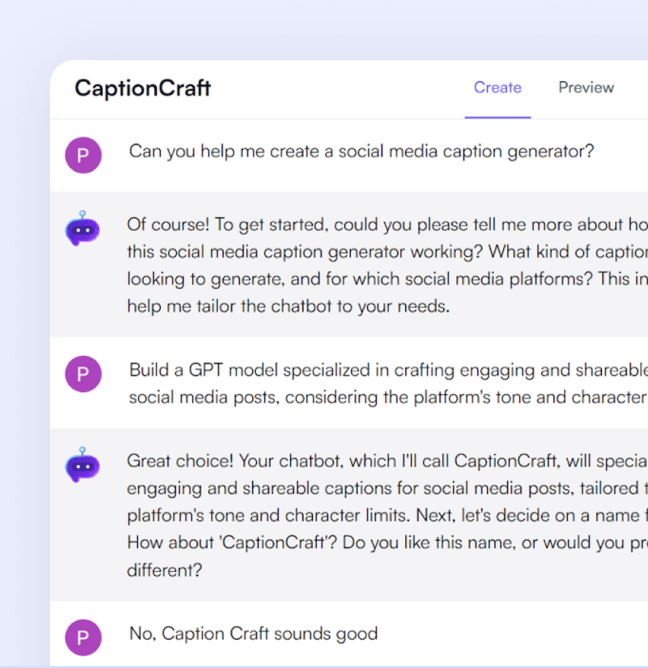Click the 'Of course! To get started' line
Viewport: 648px width, 668px height.
pos(386,224)
